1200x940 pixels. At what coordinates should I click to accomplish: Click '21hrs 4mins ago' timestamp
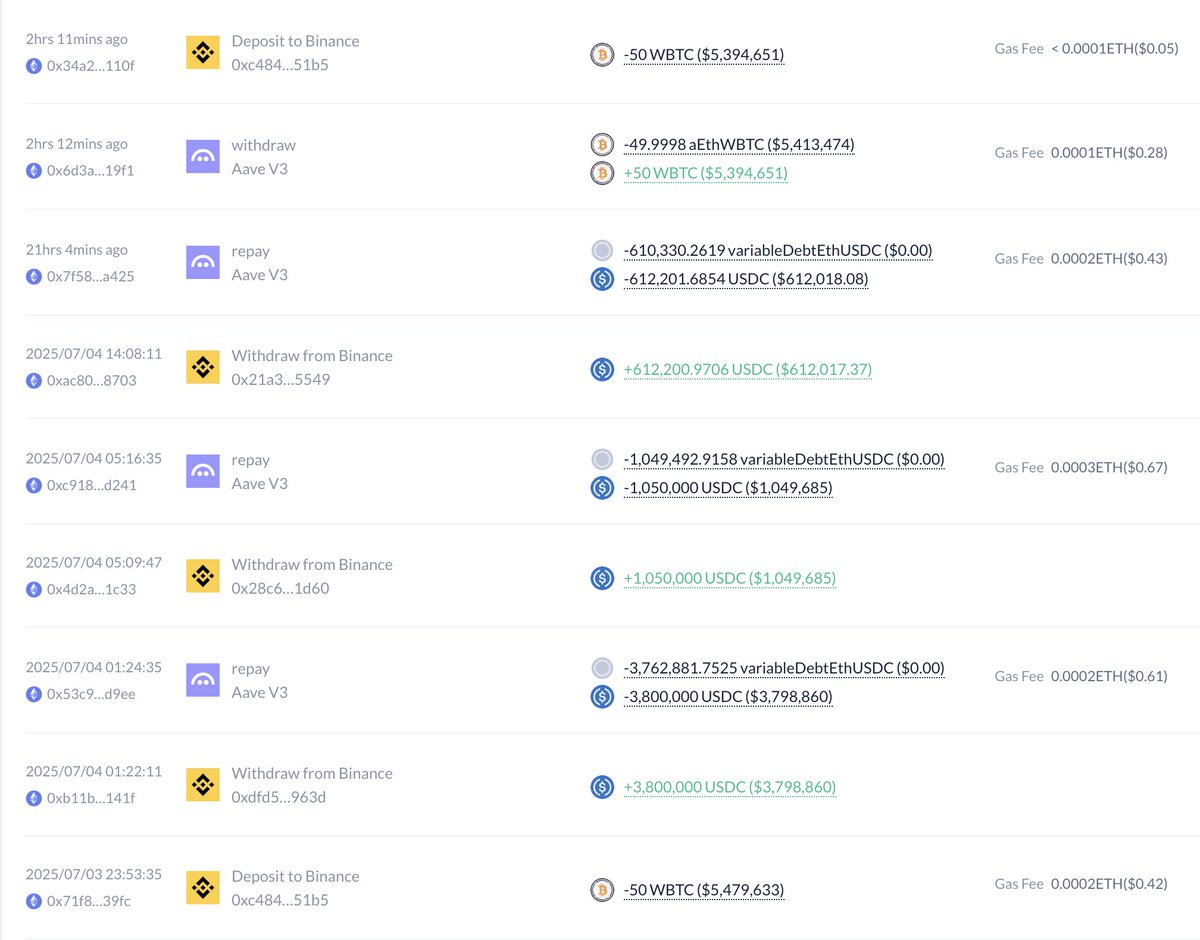(x=77, y=249)
